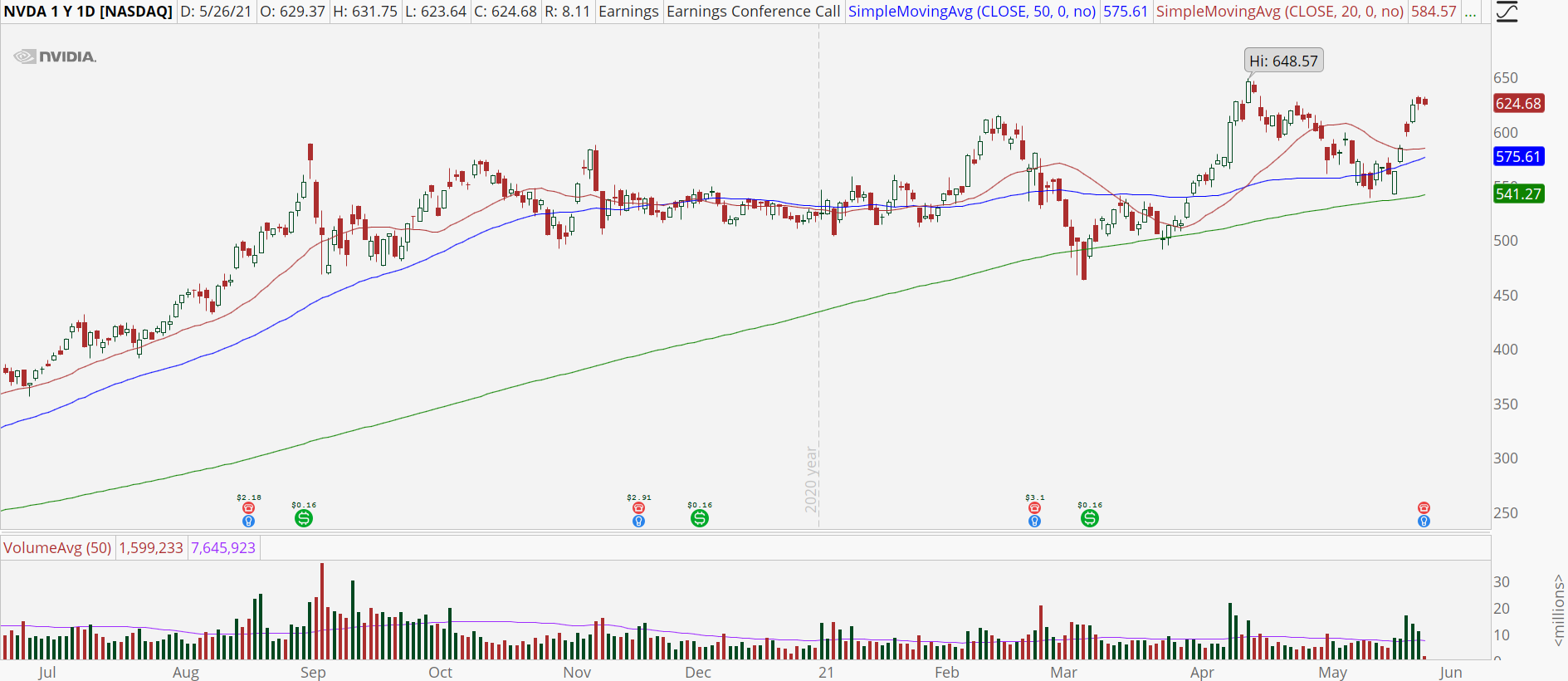Click the red phone icon under $3.1
Viewport: 1568px width, 681px height.
1034,507
